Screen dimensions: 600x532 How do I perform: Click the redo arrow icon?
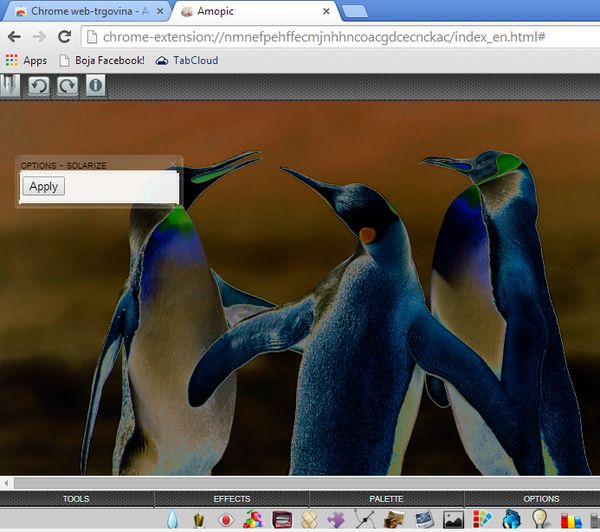(x=67, y=86)
